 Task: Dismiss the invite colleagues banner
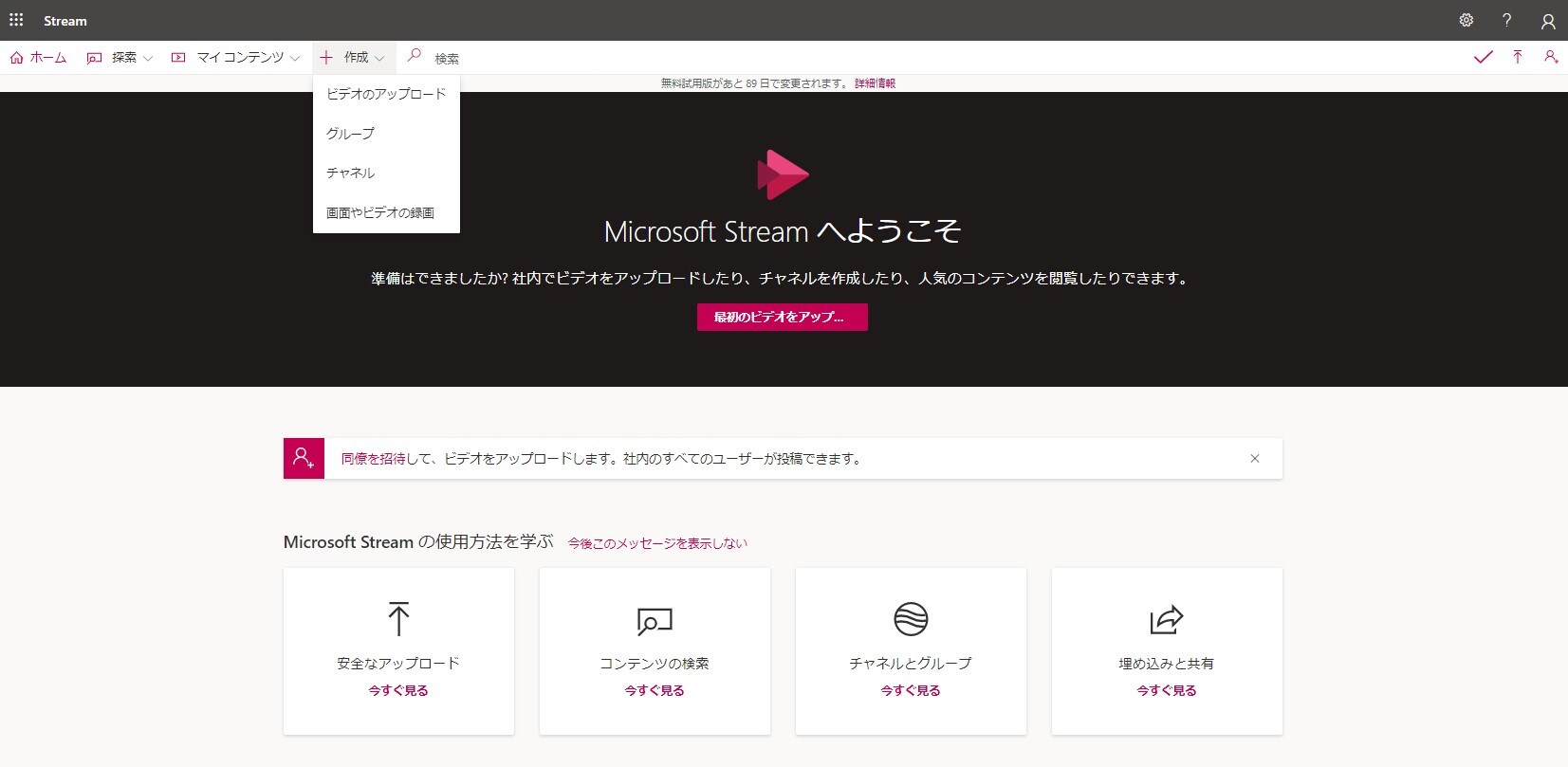[x=1255, y=459]
